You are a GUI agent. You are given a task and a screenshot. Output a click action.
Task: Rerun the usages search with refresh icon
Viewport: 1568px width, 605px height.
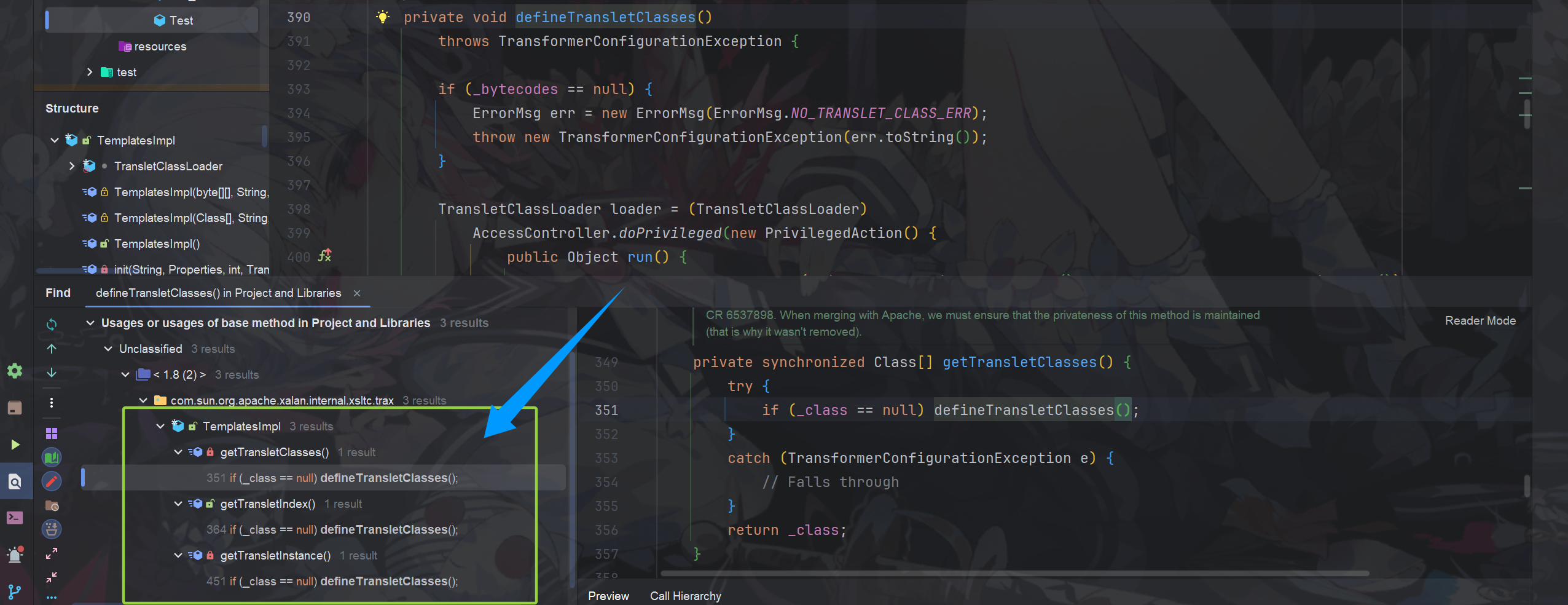[52, 324]
